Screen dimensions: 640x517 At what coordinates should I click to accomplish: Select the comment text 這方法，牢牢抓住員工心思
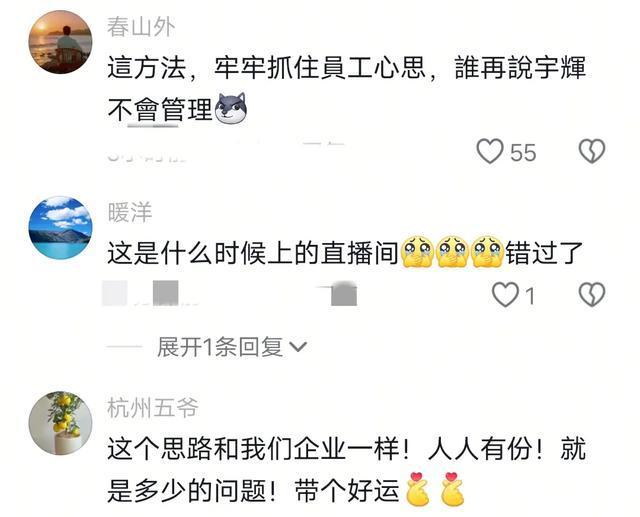[x=267, y=68]
